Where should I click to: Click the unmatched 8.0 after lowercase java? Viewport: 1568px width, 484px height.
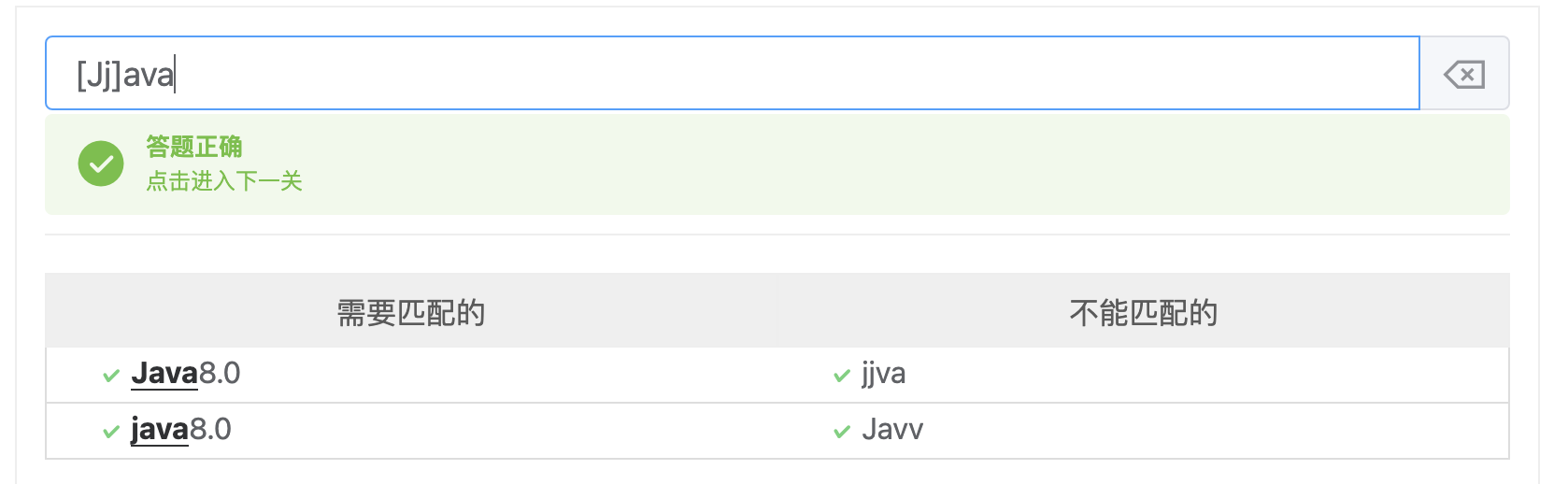pyautogui.click(x=211, y=430)
